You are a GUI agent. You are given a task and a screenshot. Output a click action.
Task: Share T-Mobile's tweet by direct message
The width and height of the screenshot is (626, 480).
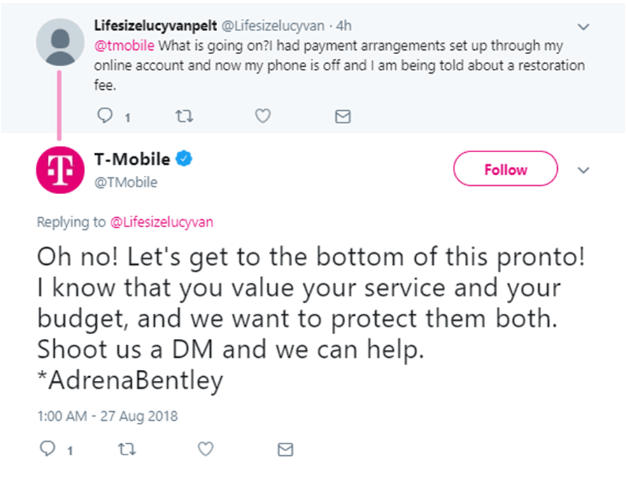tap(285, 449)
